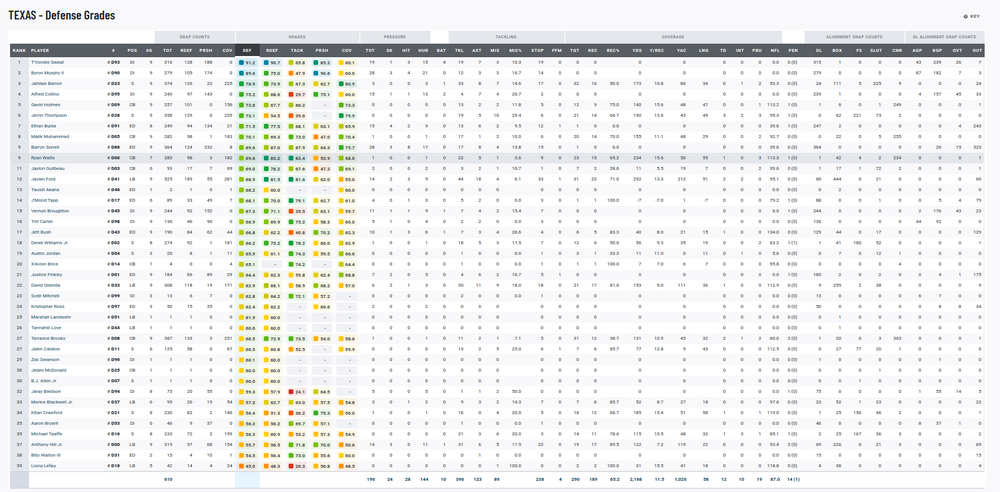Click Jaray Bledsoe's 24.1 tackle grade badge
The width and height of the screenshot is (1000, 492).
pos(298,392)
